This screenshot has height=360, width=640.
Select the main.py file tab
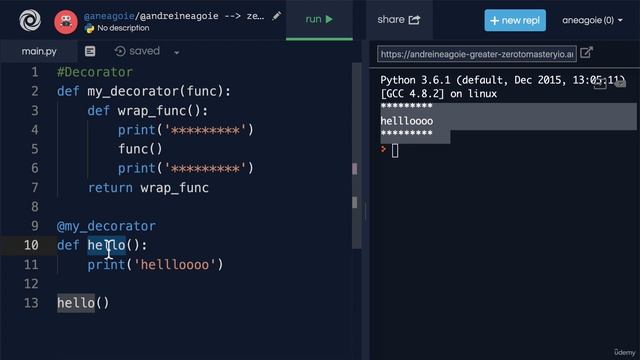pos(39,51)
